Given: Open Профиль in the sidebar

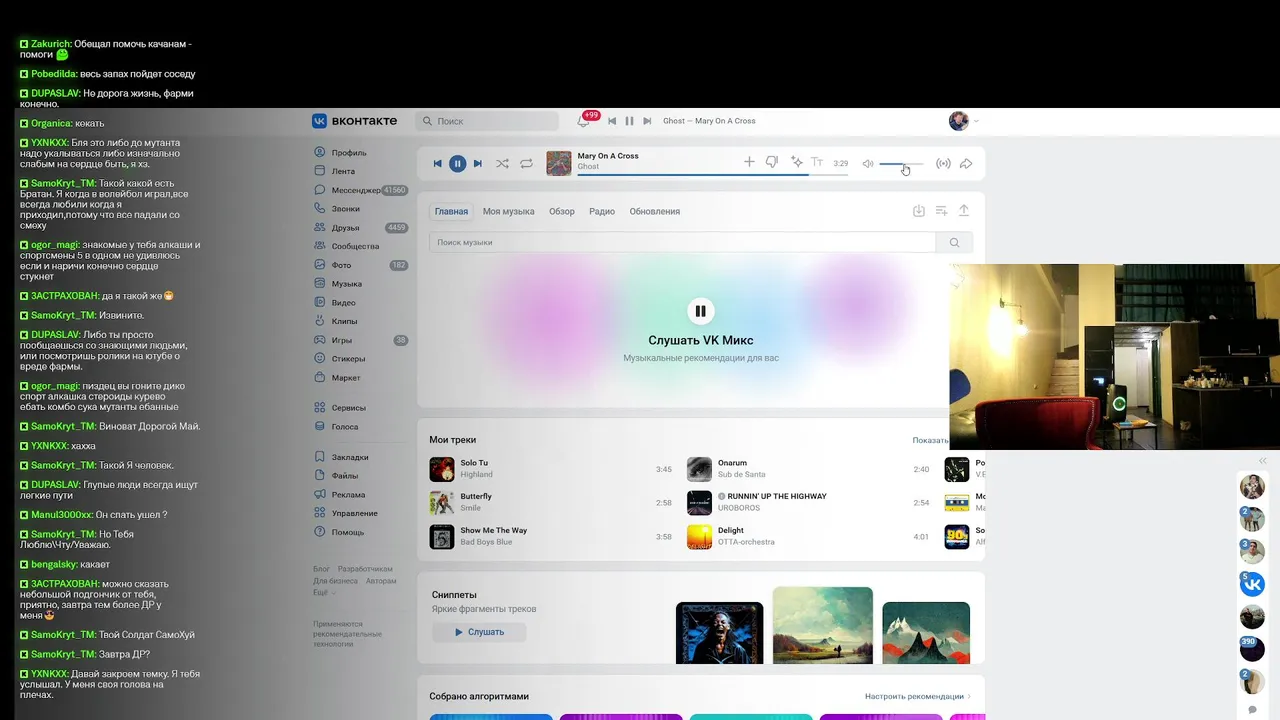Looking at the screenshot, I should point(349,153).
